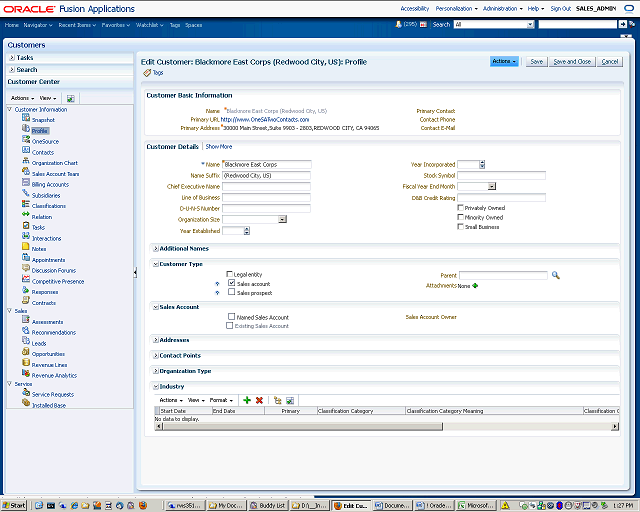Screen dimensions: 640x512
Task: Click the Save and Close button
Action: (x=572, y=62)
